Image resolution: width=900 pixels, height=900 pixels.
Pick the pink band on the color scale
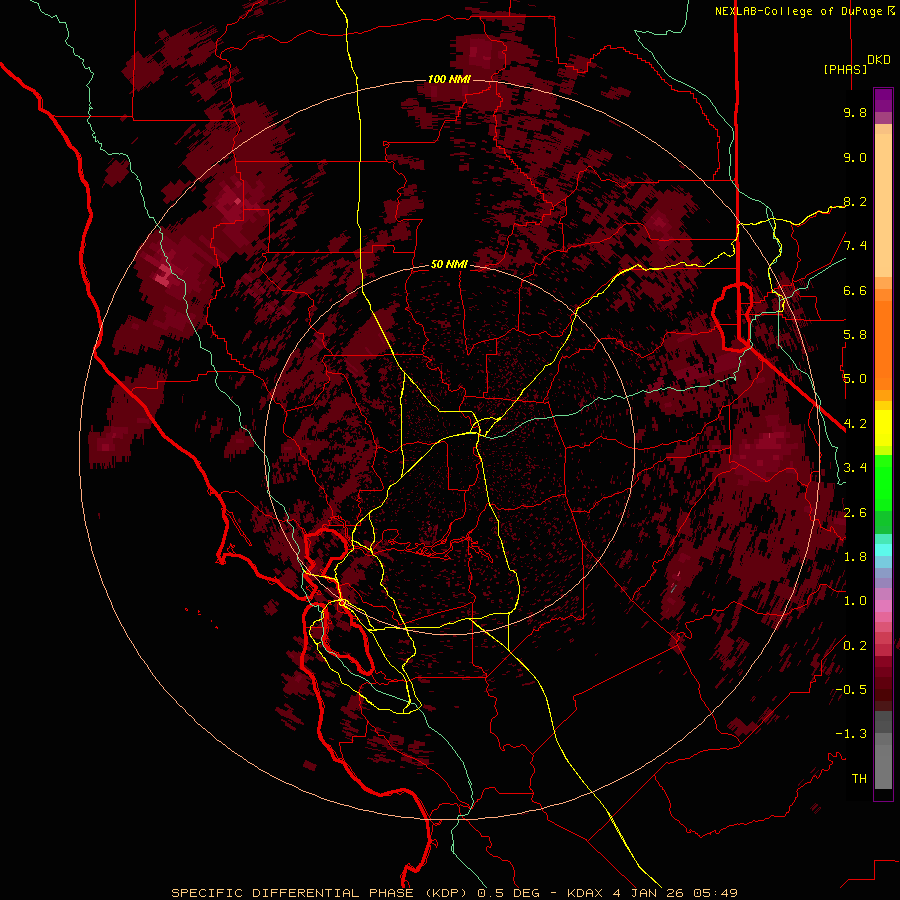(883, 606)
